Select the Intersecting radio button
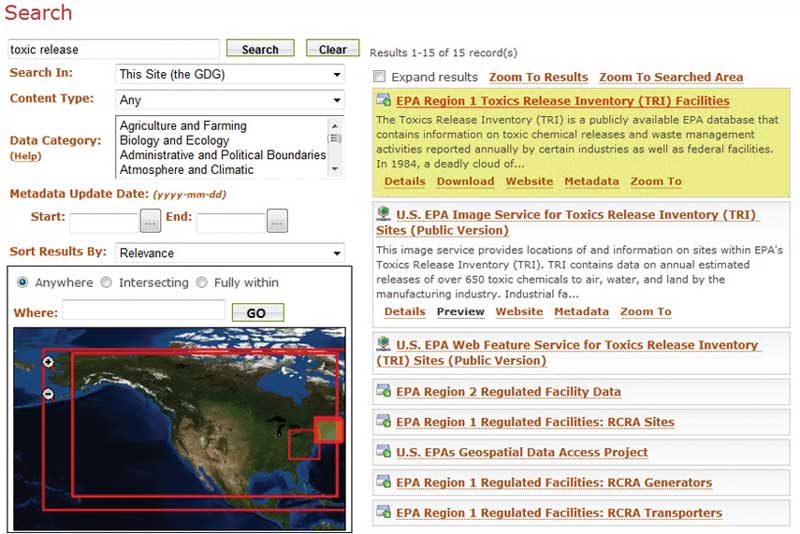 pos(106,282)
